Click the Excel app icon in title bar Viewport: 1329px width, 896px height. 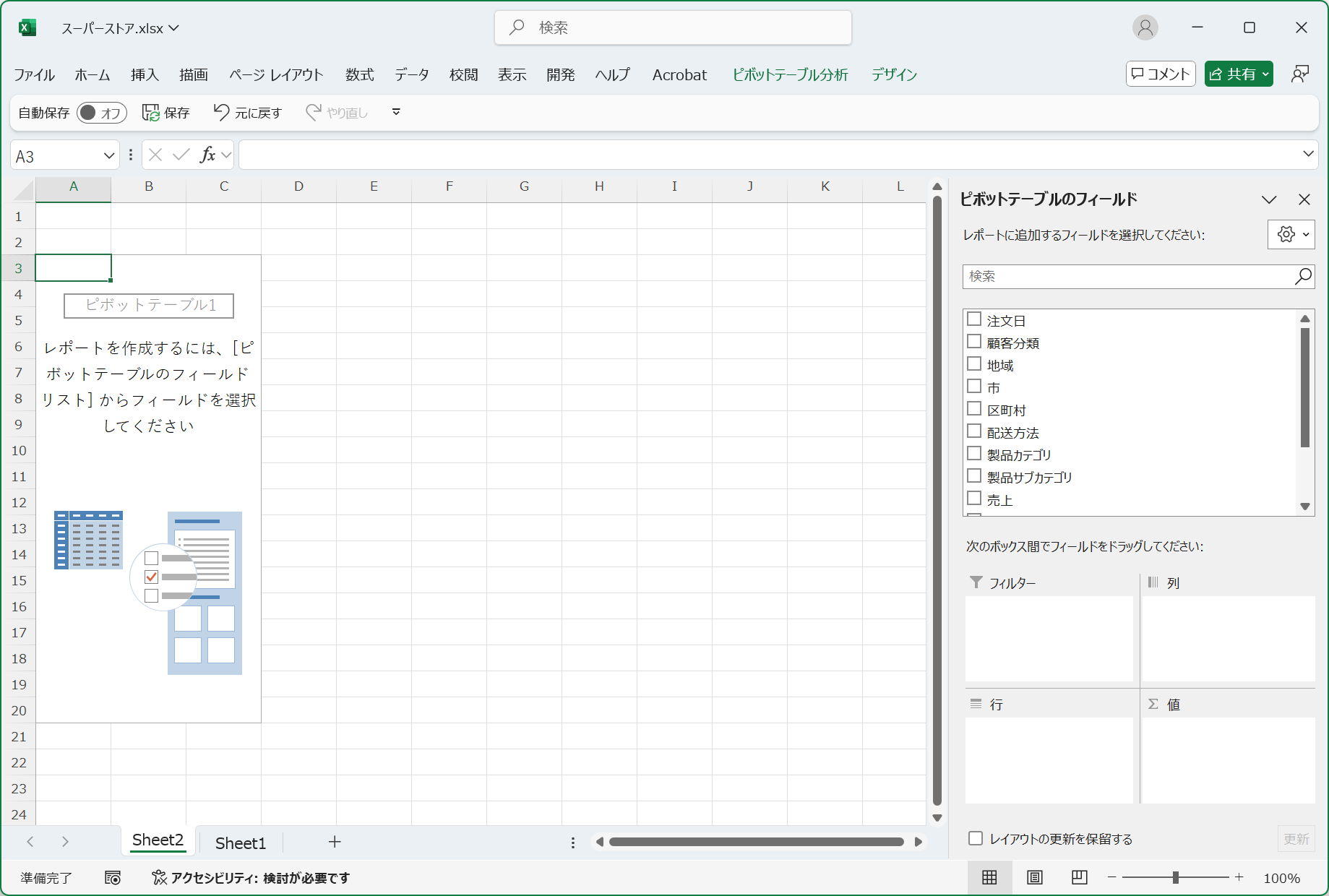(x=27, y=27)
